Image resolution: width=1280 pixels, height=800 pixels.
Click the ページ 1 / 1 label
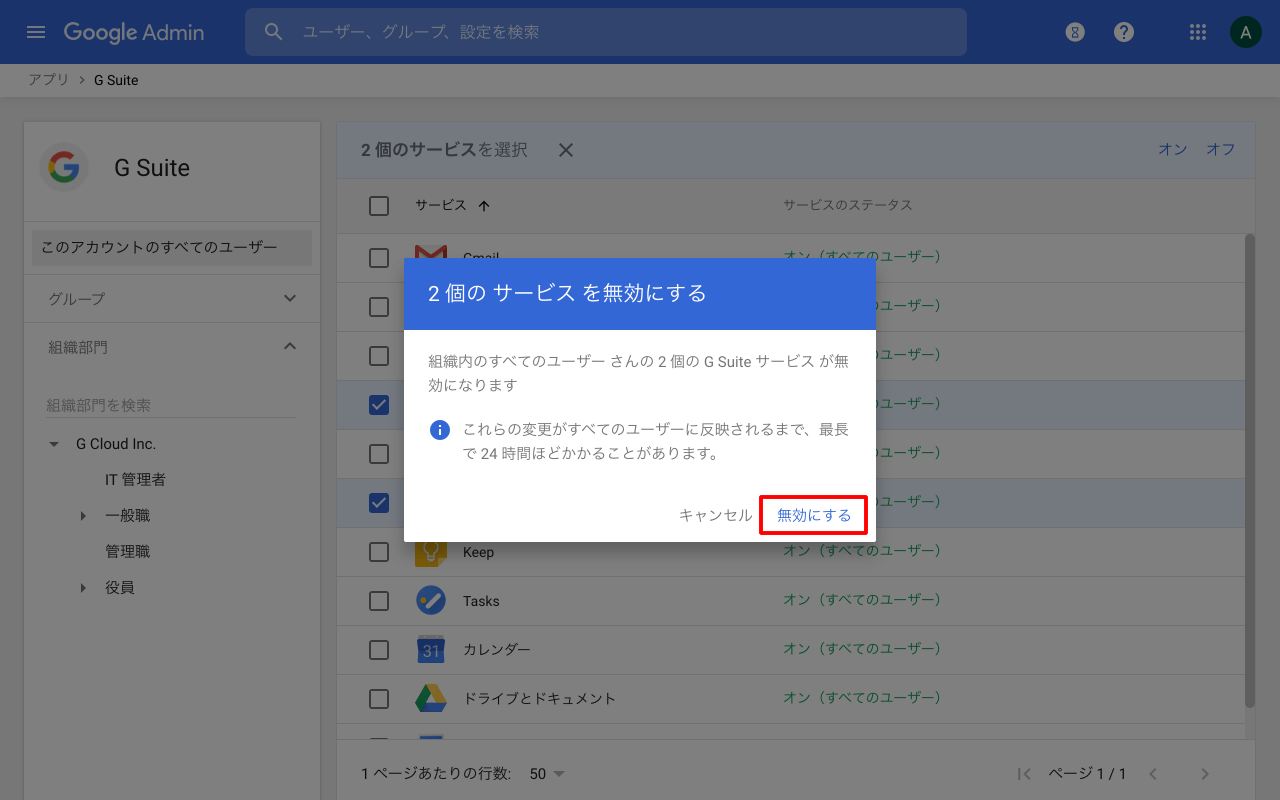(x=1087, y=774)
